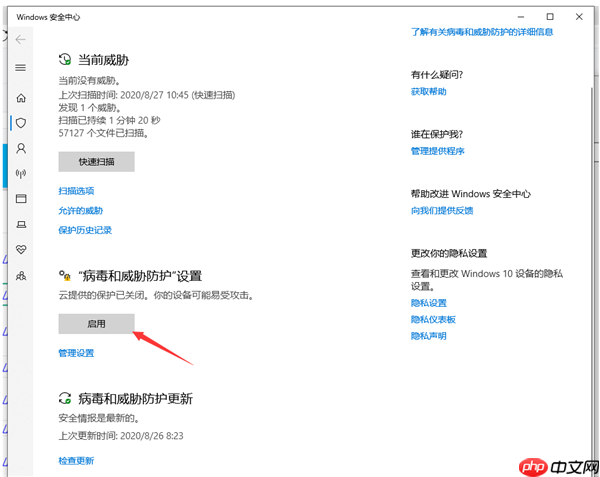
Task: Maximize the Windows 安全中心 window
Action: point(550,17)
